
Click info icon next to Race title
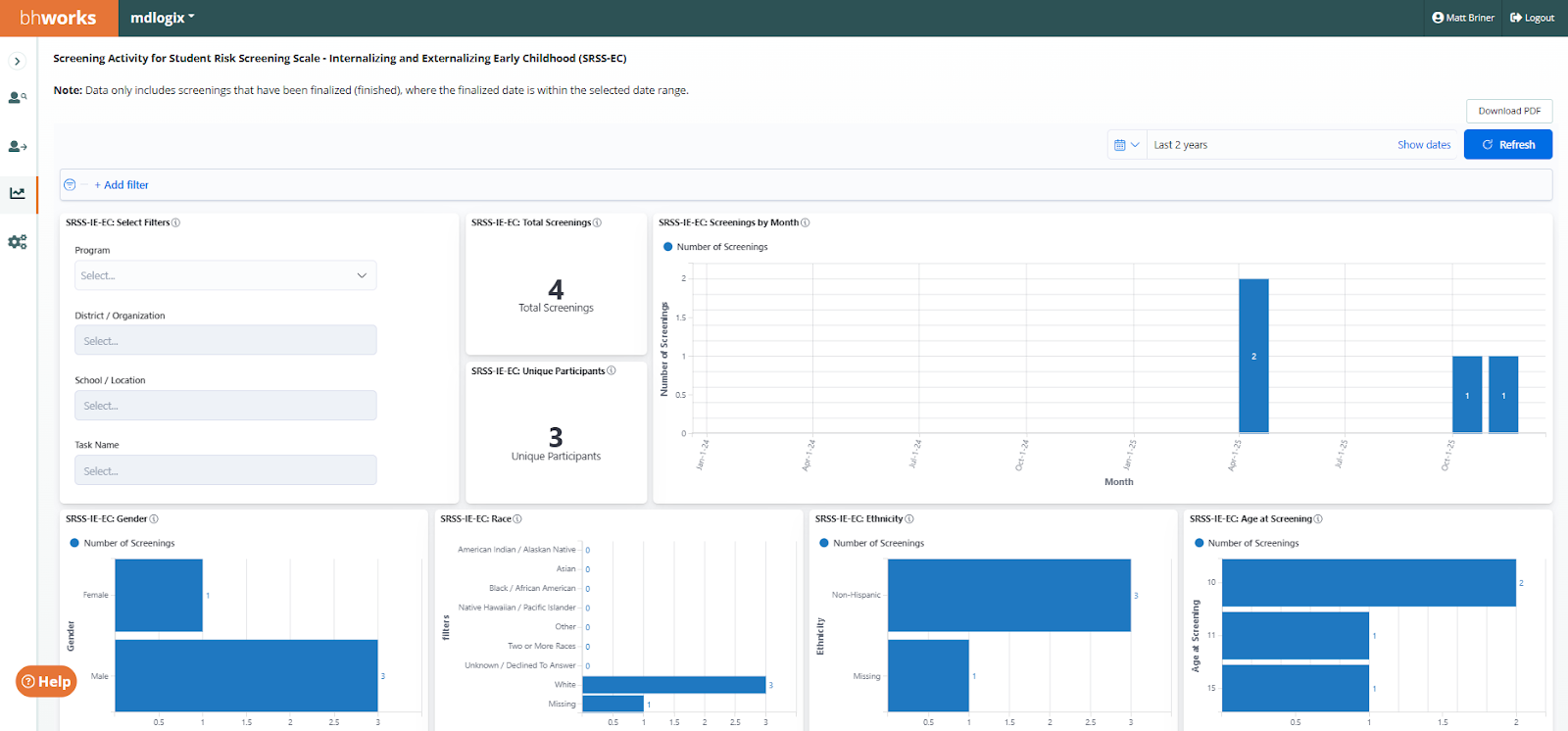tap(517, 518)
